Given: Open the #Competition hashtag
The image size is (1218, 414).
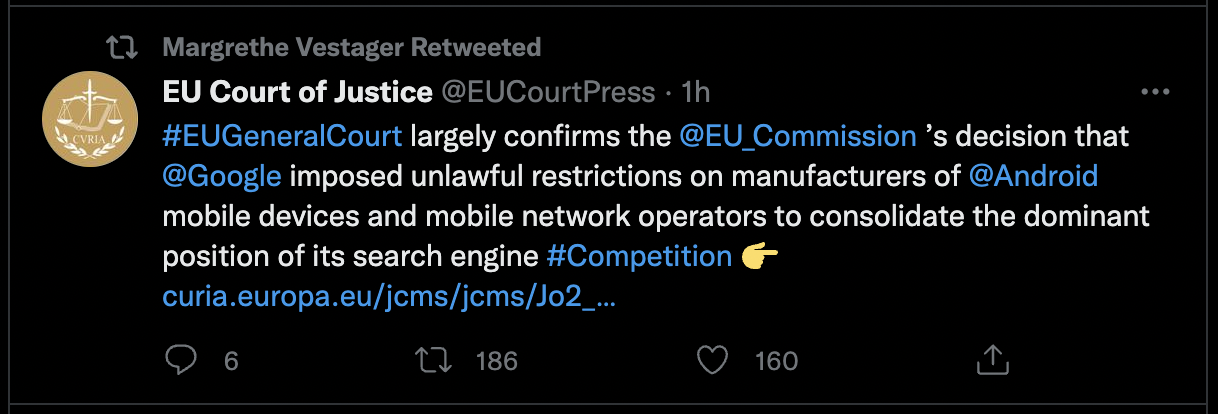Looking at the screenshot, I should click(x=639, y=256).
